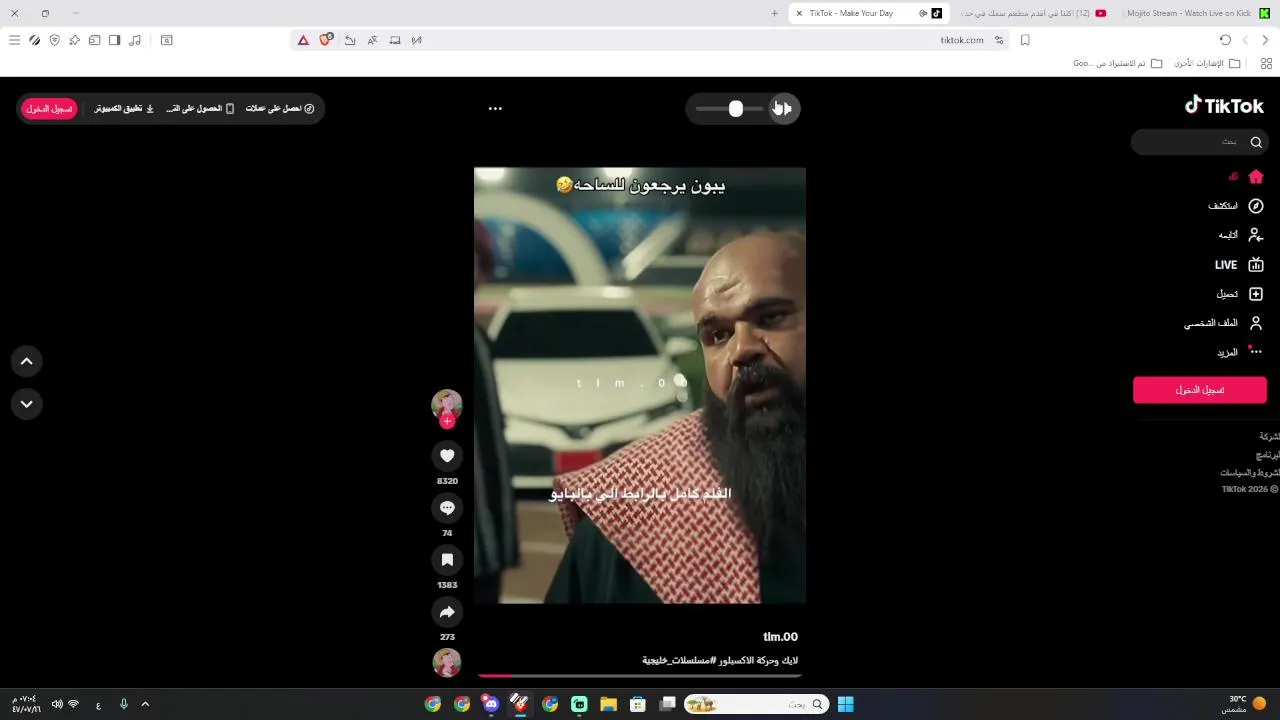1280x720 pixels.
Task: Click the Get Coins link احصل على عملات
Action: click(280, 108)
